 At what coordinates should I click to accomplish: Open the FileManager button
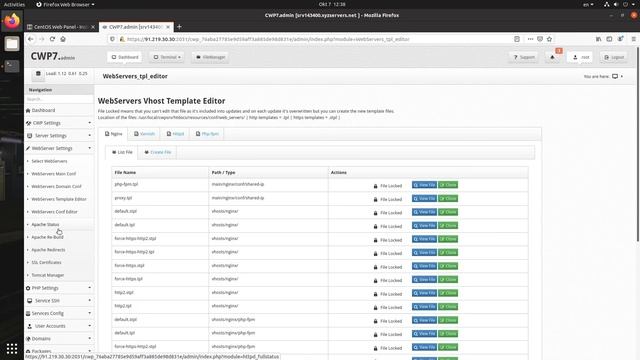click(211, 57)
